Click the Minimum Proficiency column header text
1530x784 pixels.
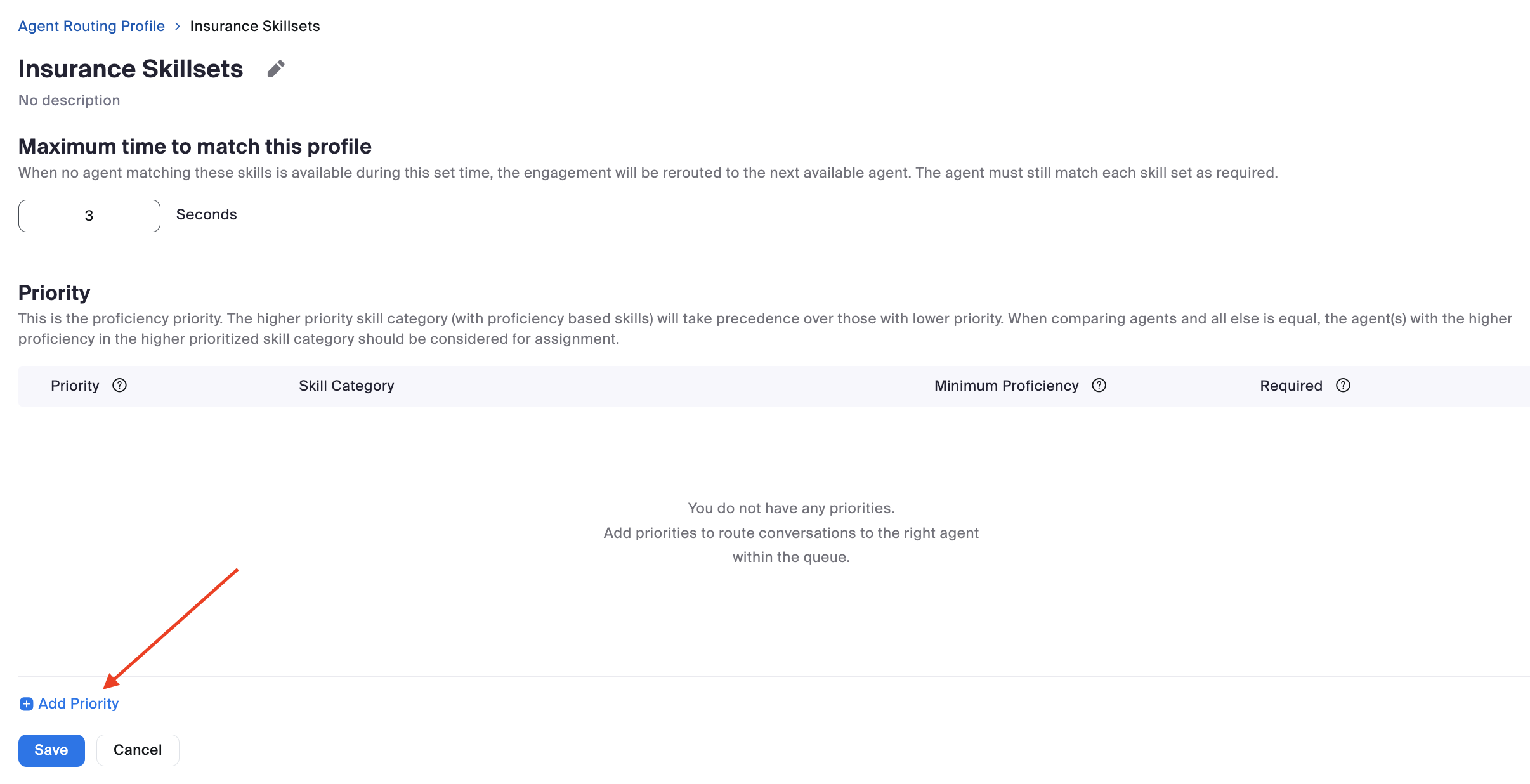click(1006, 386)
